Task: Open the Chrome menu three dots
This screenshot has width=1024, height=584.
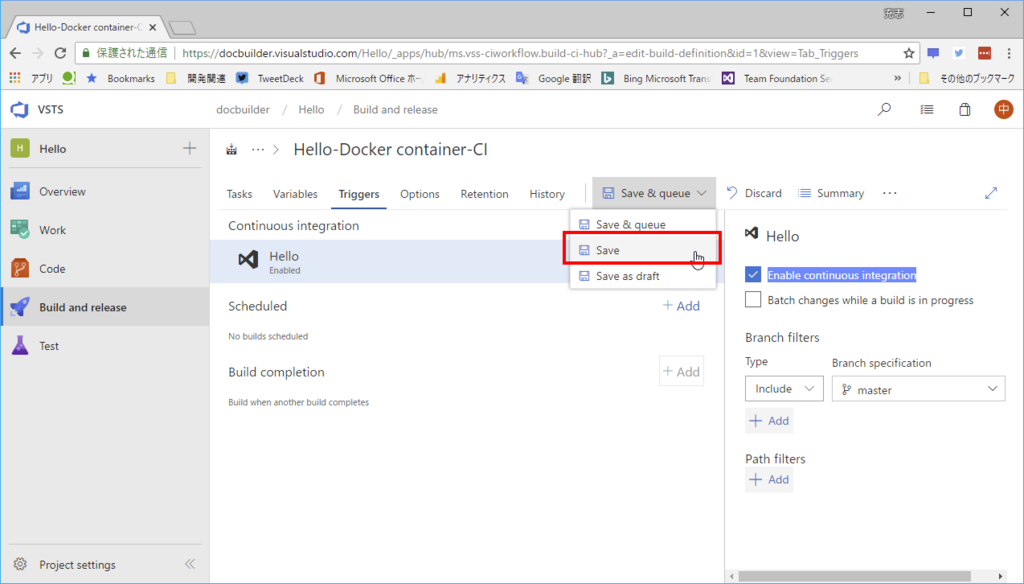Action: (x=1009, y=54)
